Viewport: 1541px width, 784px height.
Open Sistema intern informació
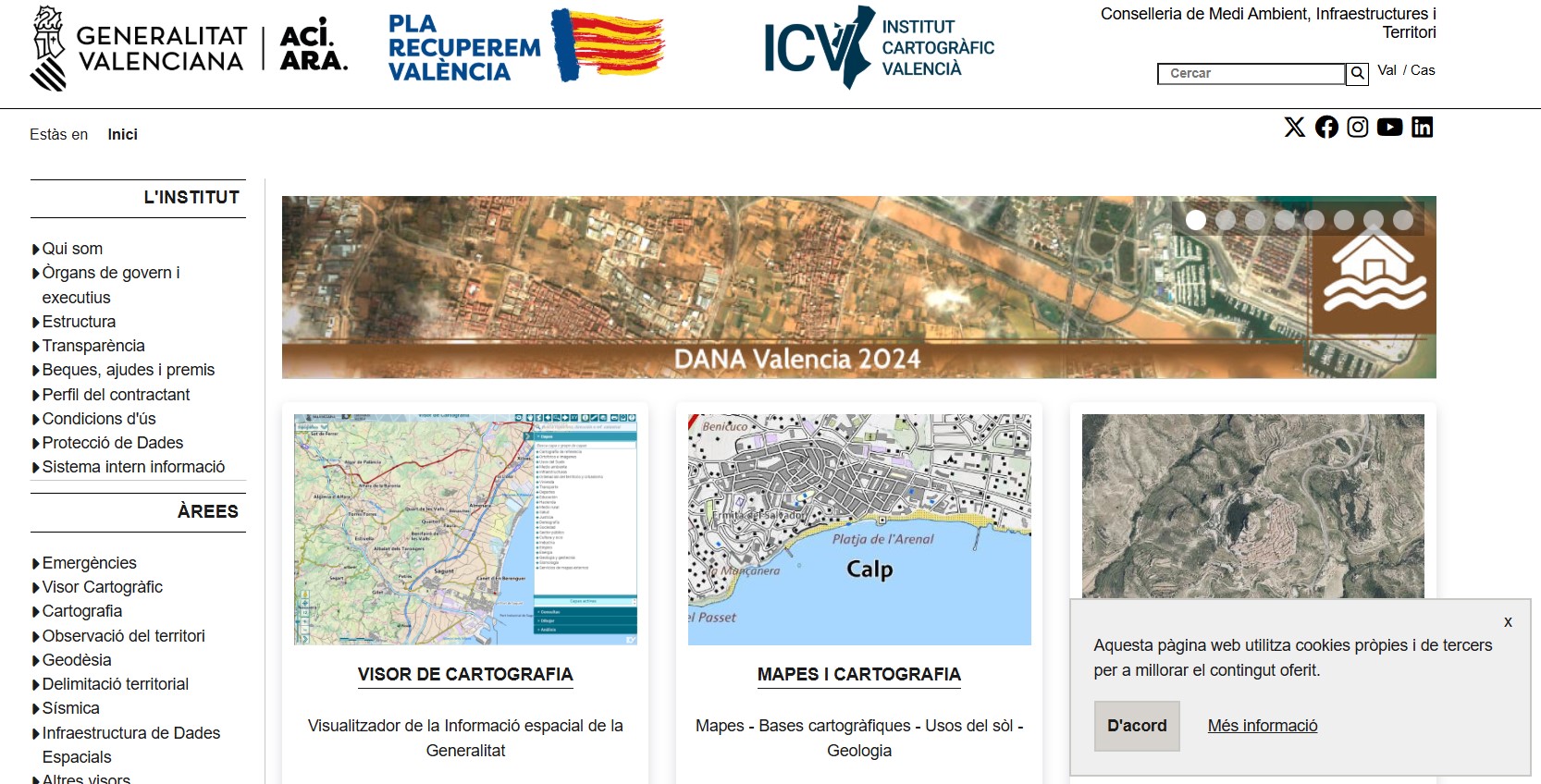tap(133, 467)
